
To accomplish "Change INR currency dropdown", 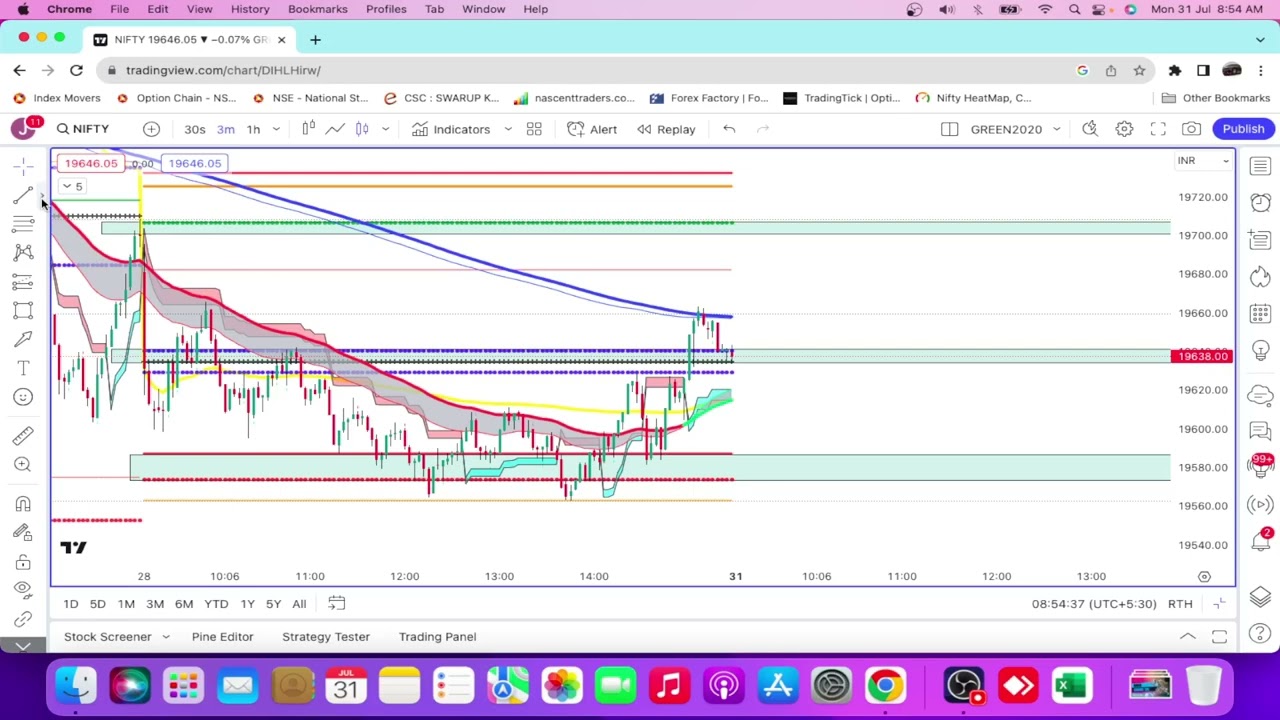I will (x=1203, y=161).
